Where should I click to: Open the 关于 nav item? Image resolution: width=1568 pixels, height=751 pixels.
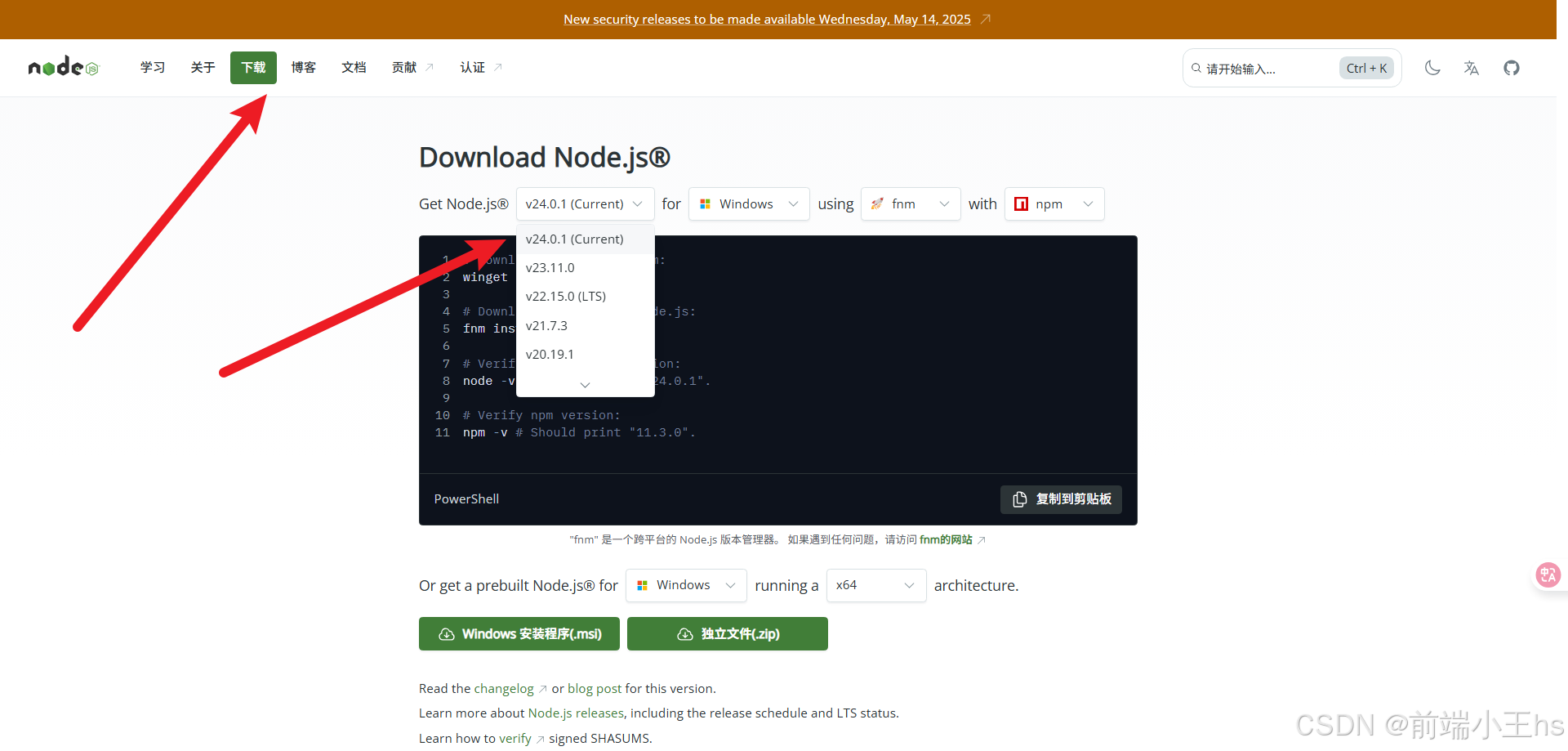pos(203,67)
